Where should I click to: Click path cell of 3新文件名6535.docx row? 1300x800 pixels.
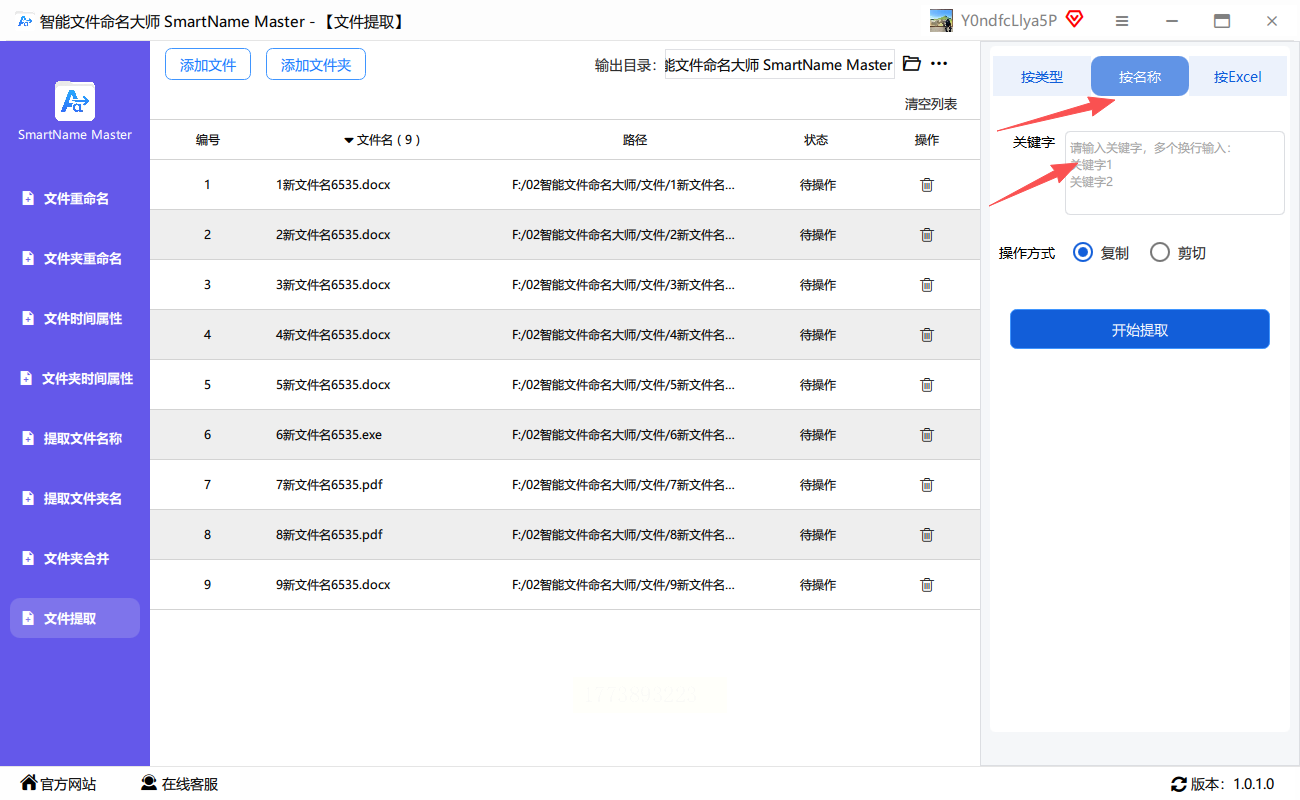(624, 285)
